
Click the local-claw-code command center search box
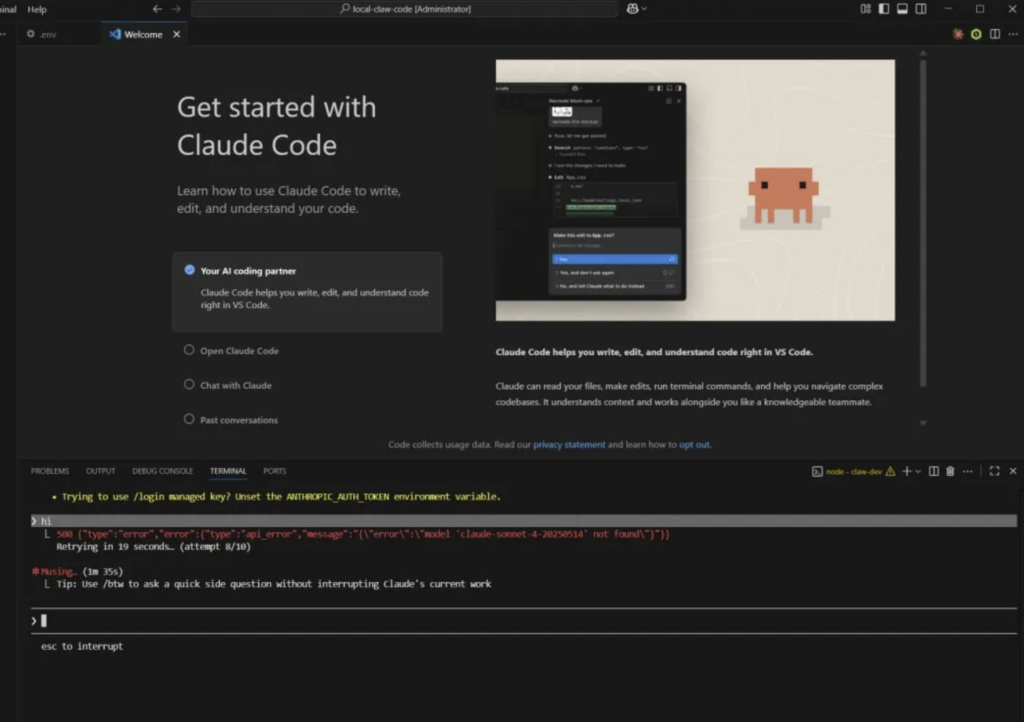point(405,9)
